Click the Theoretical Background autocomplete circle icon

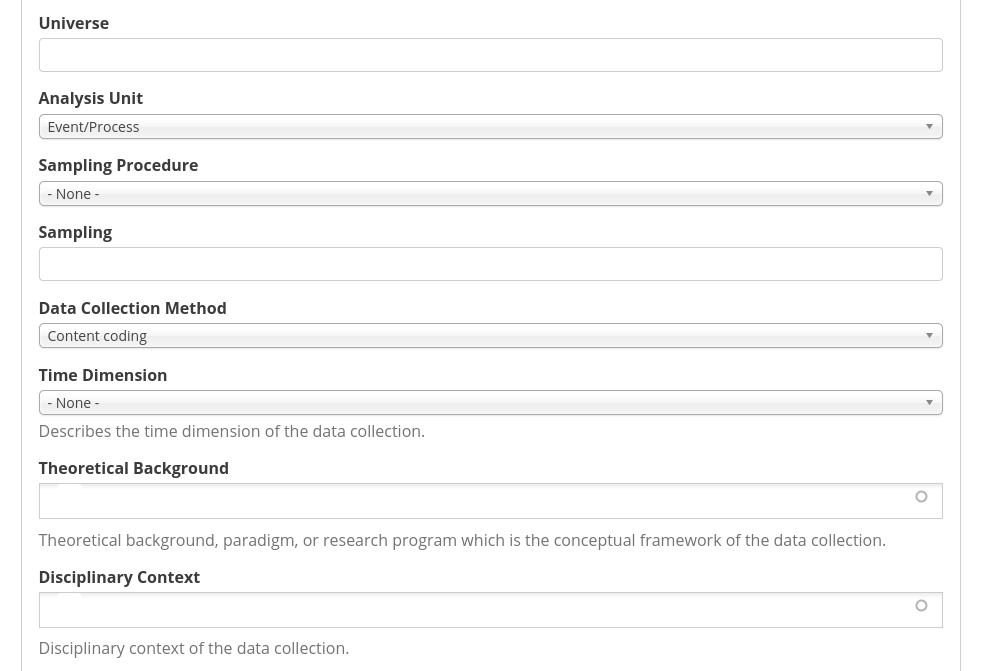click(x=921, y=497)
